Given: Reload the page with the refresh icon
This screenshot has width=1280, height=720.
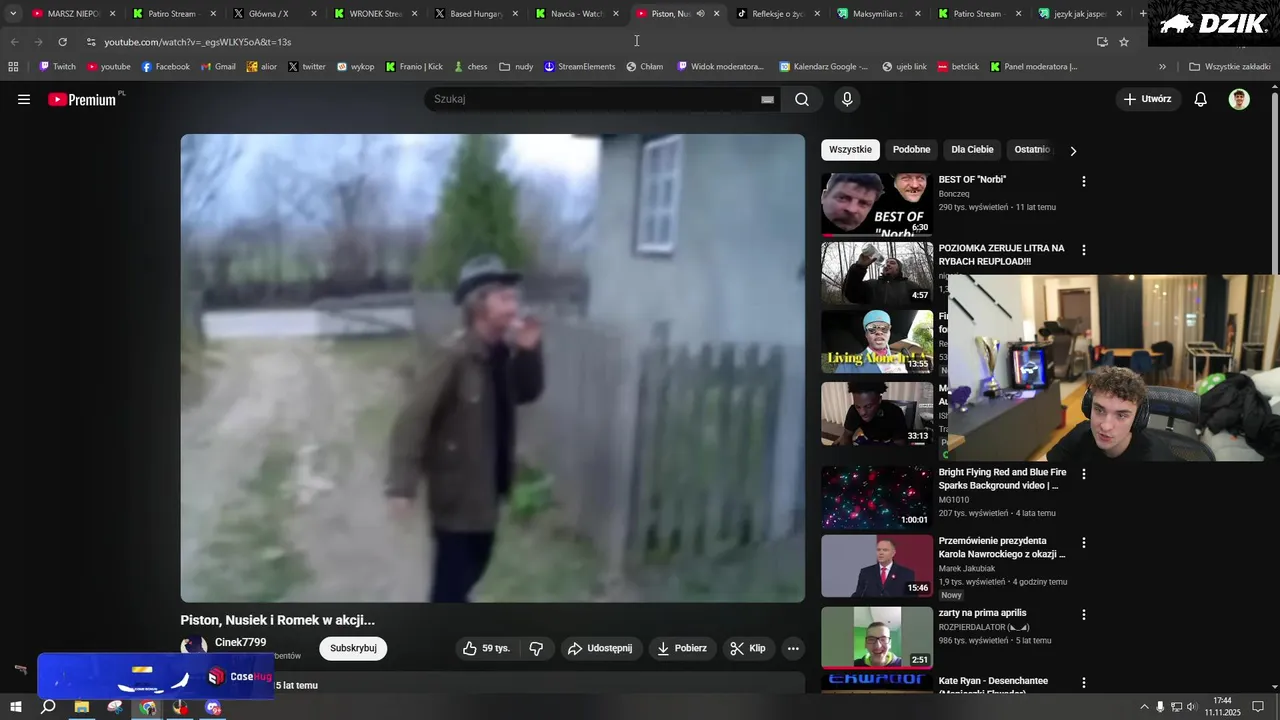Looking at the screenshot, I should click(x=62, y=42).
